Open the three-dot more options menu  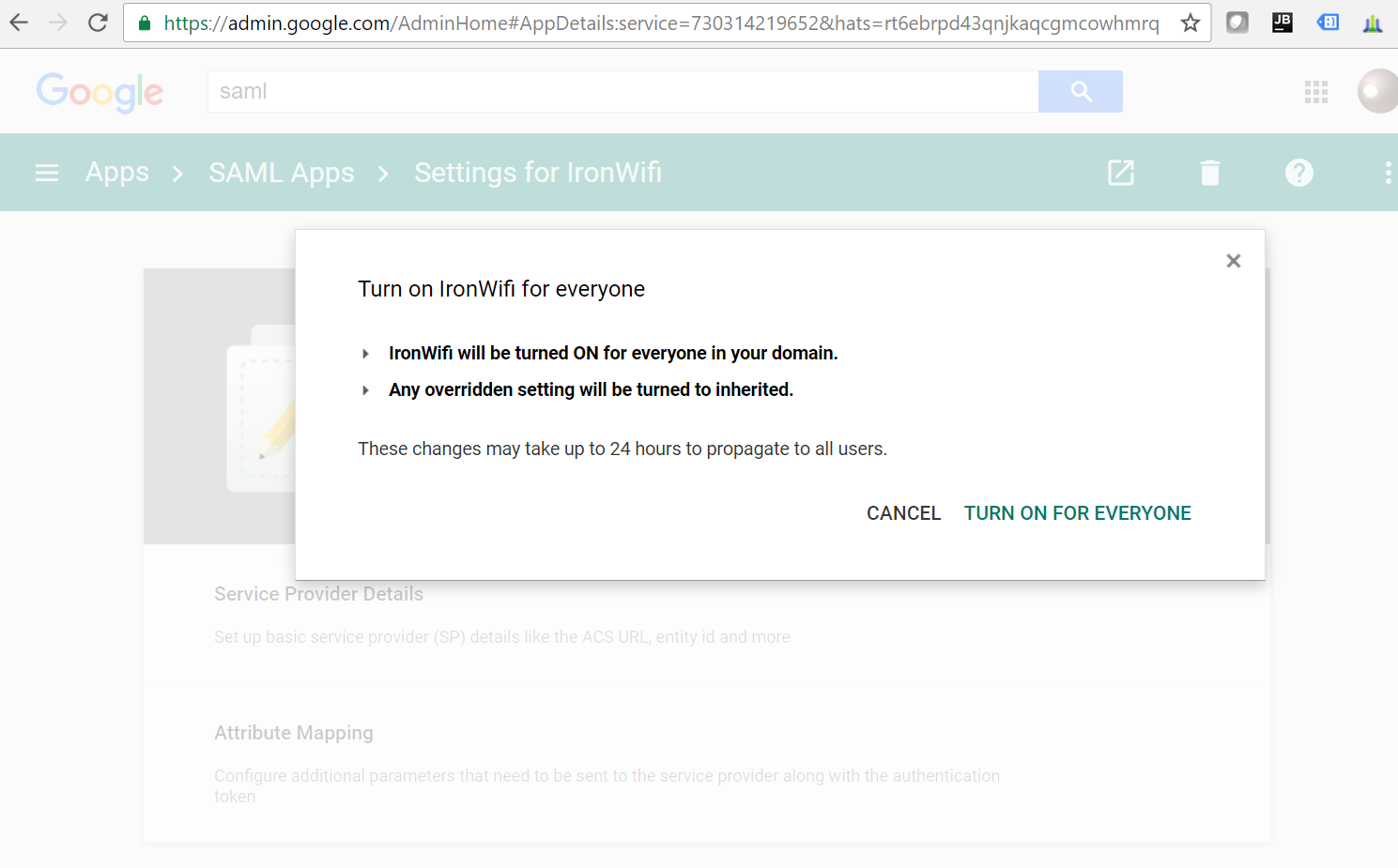click(x=1387, y=172)
